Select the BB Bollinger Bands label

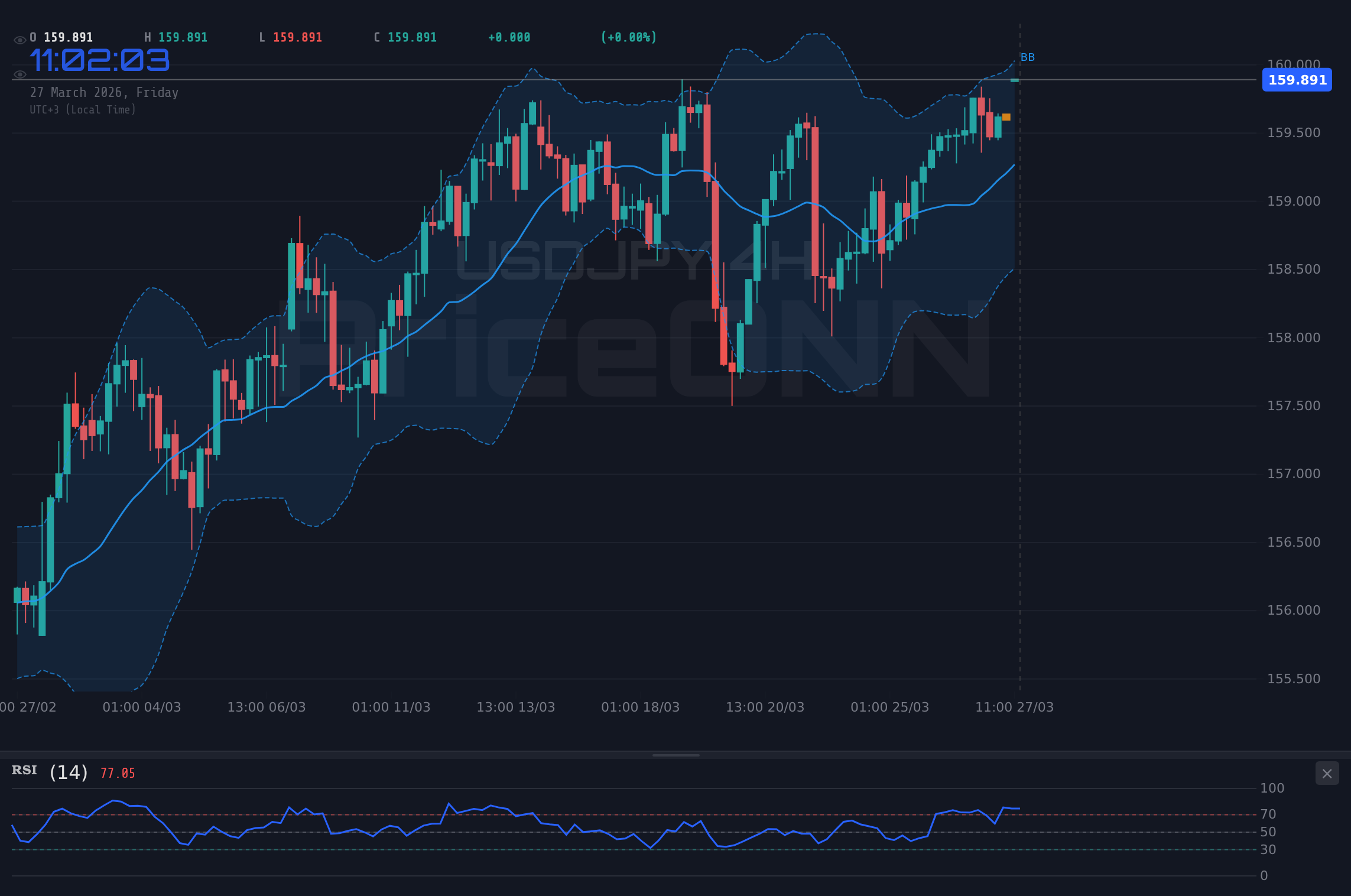1027,57
